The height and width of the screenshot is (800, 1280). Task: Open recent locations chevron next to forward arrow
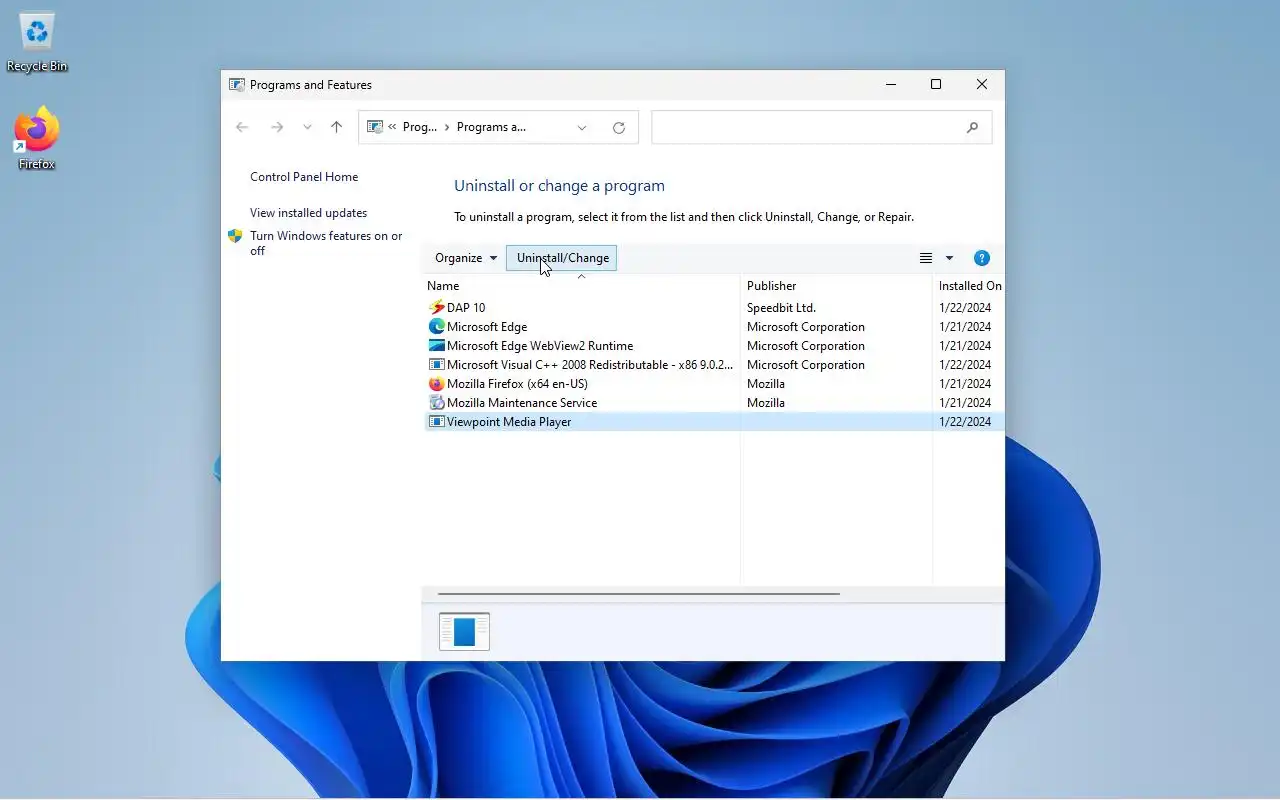pyautogui.click(x=307, y=127)
